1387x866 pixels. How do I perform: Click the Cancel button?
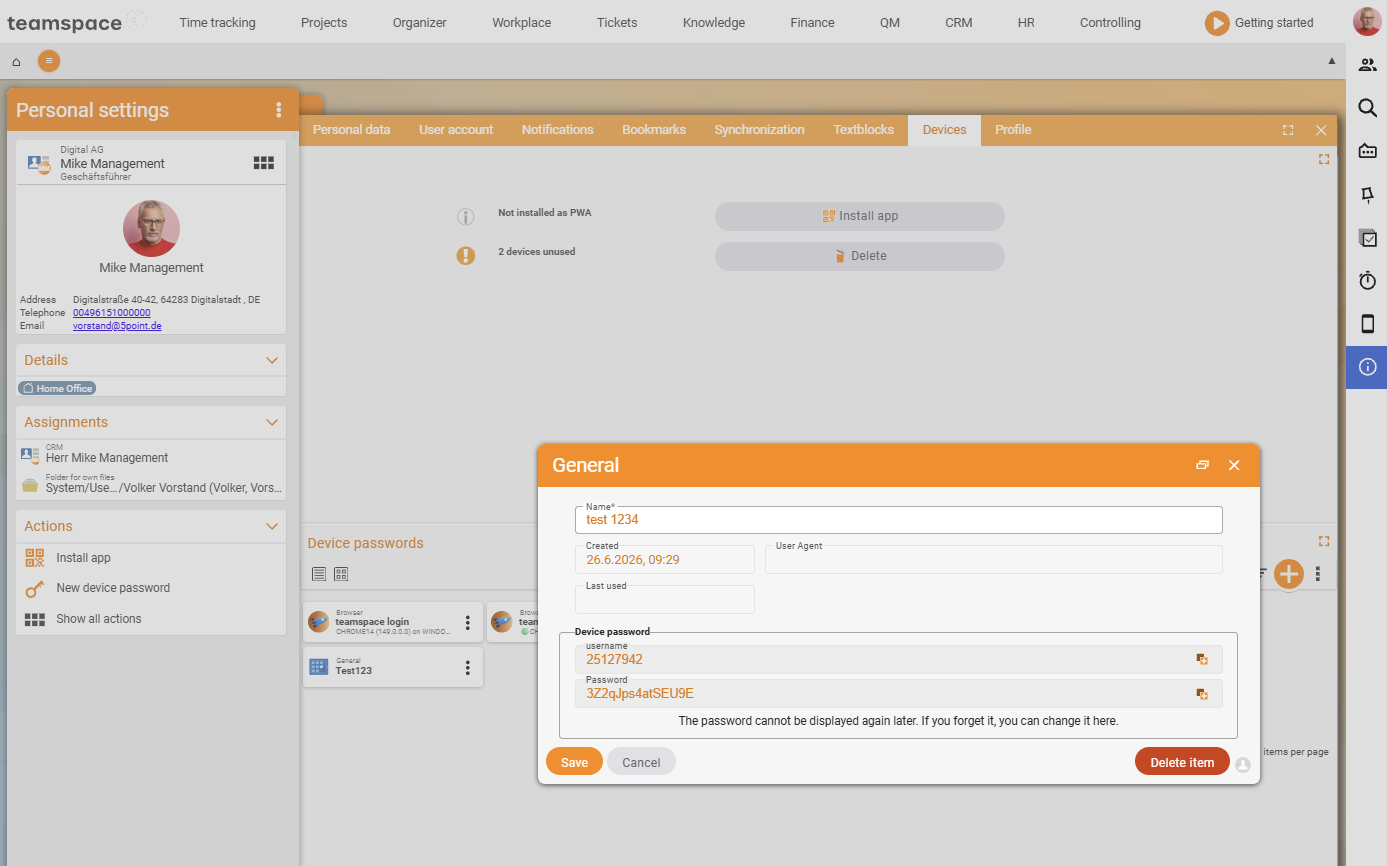[x=641, y=762]
